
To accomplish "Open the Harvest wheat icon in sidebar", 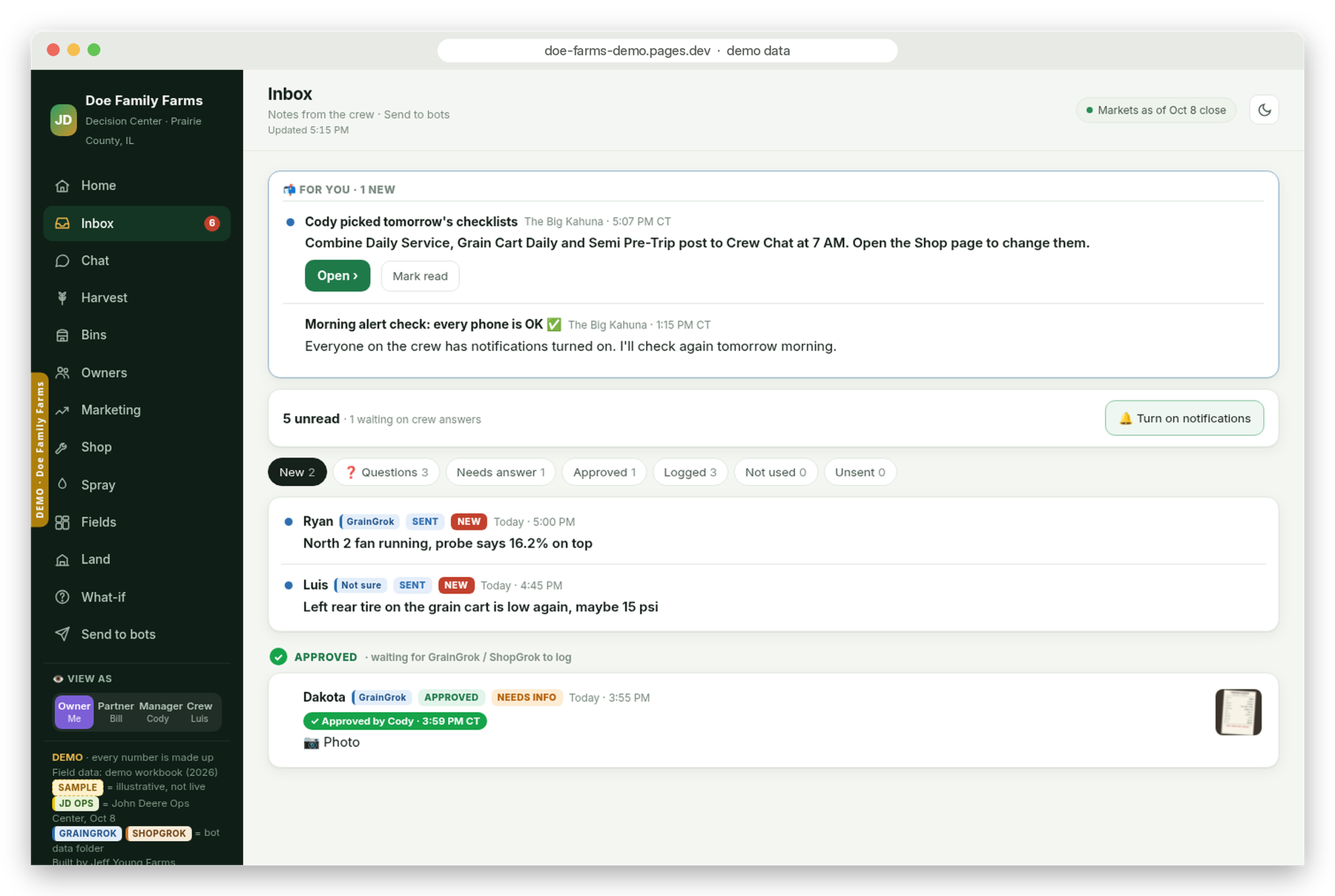I will 62,297.
